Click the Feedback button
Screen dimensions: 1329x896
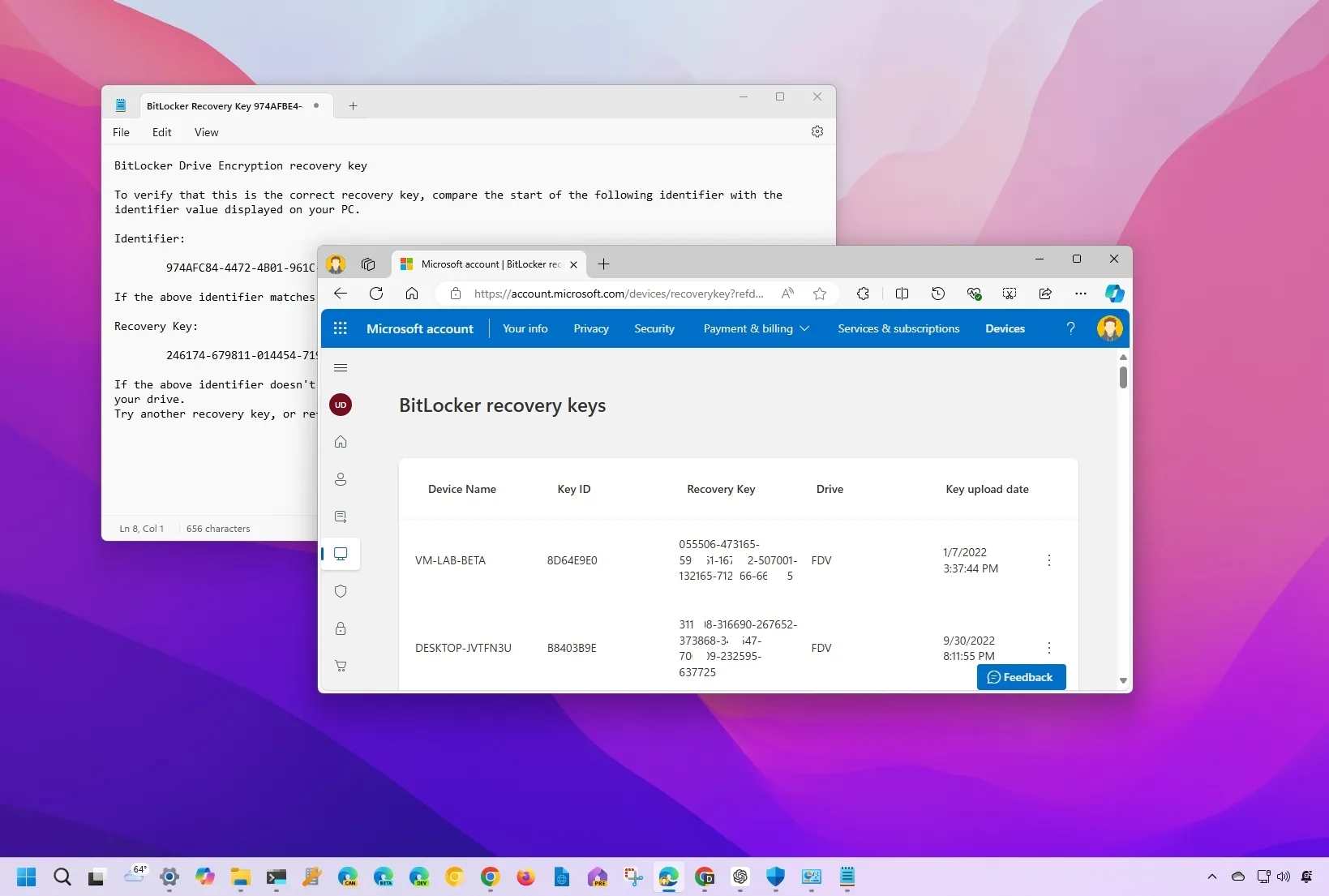click(x=1021, y=677)
